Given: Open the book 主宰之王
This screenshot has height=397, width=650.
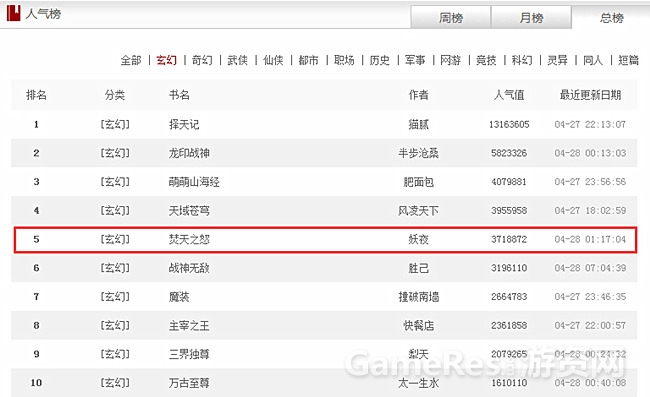Looking at the screenshot, I should click(x=189, y=325).
